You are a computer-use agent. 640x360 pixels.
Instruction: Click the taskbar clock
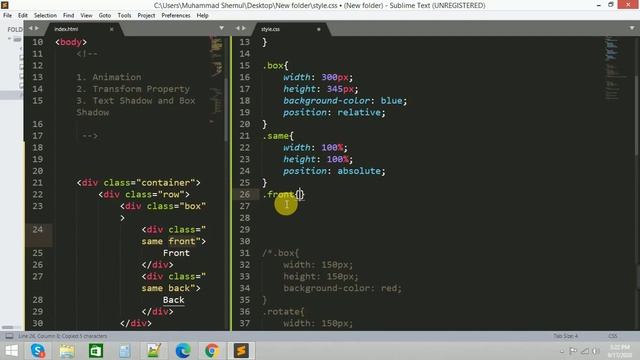(x=620, y=351)
